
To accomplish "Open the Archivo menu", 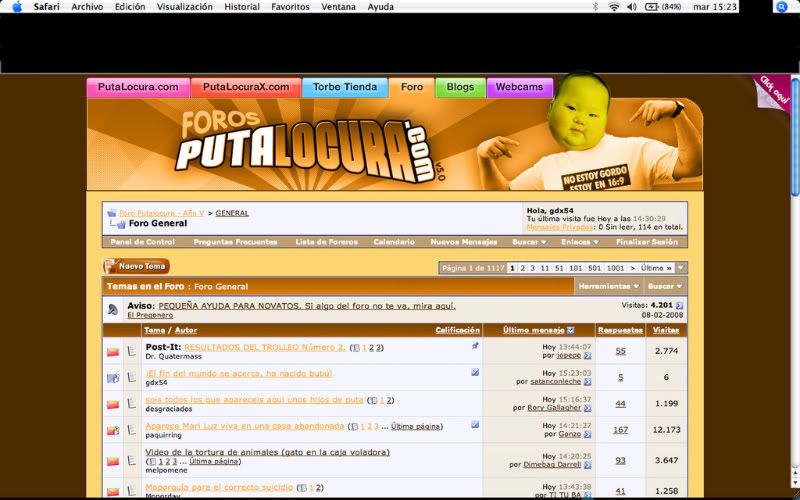I will (x=87, y=7).
